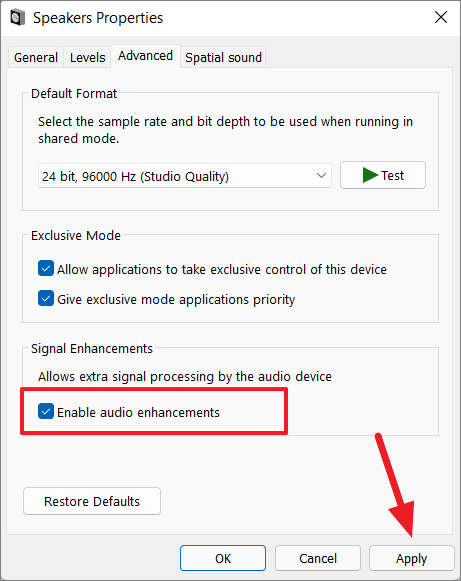Click the green play icon on Test
461x581 pixels.
tap(370, 175)
